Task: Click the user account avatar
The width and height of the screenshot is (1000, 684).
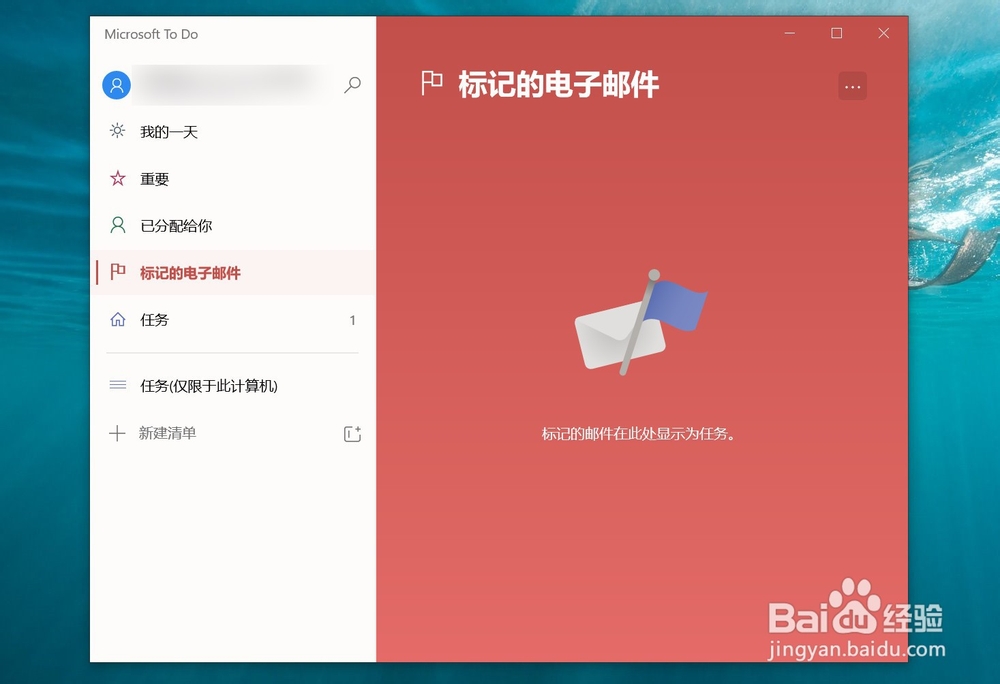Action: (116, 85)
